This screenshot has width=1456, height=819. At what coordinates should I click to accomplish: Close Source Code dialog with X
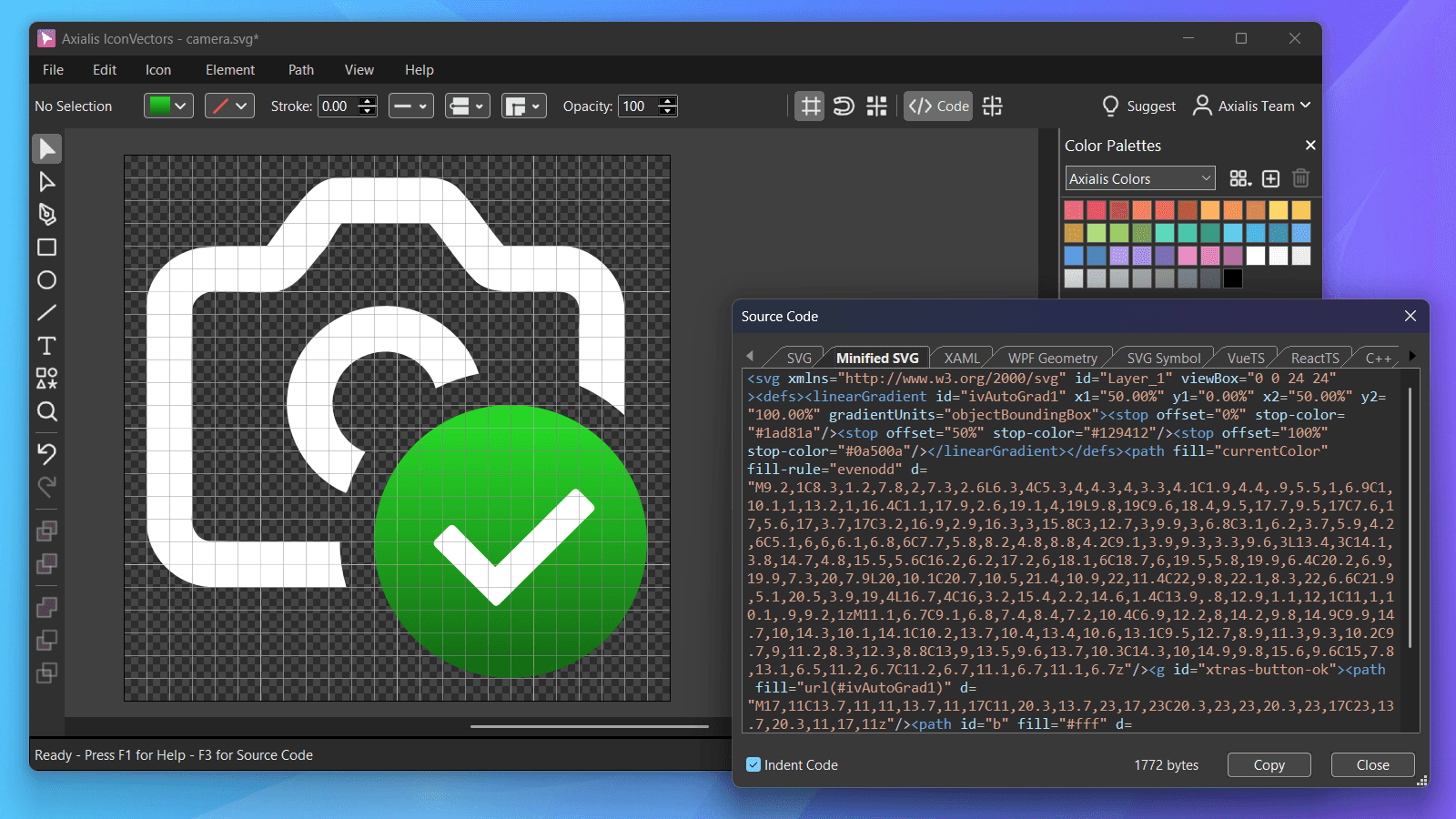tap(1410, 316)
